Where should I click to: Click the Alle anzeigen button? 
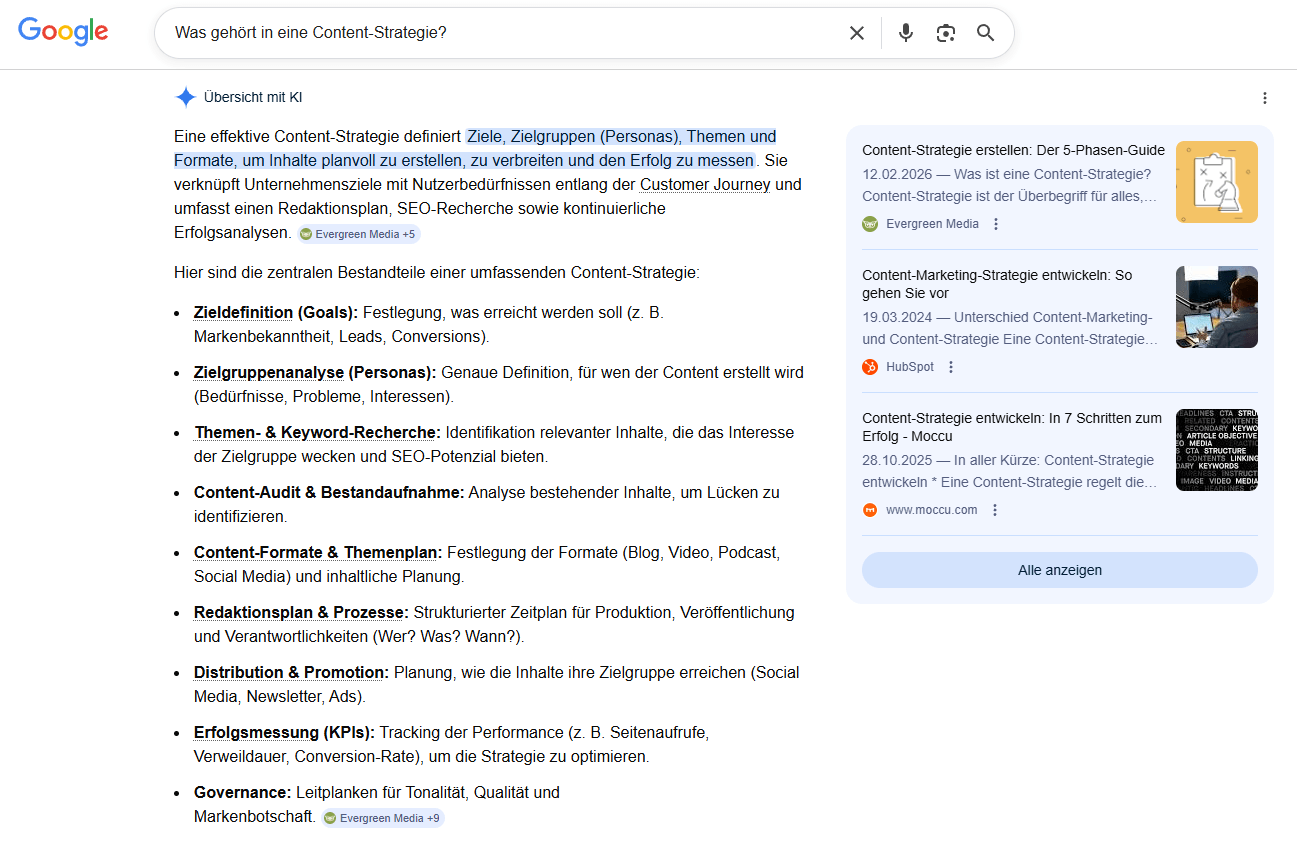point(1059,569)
